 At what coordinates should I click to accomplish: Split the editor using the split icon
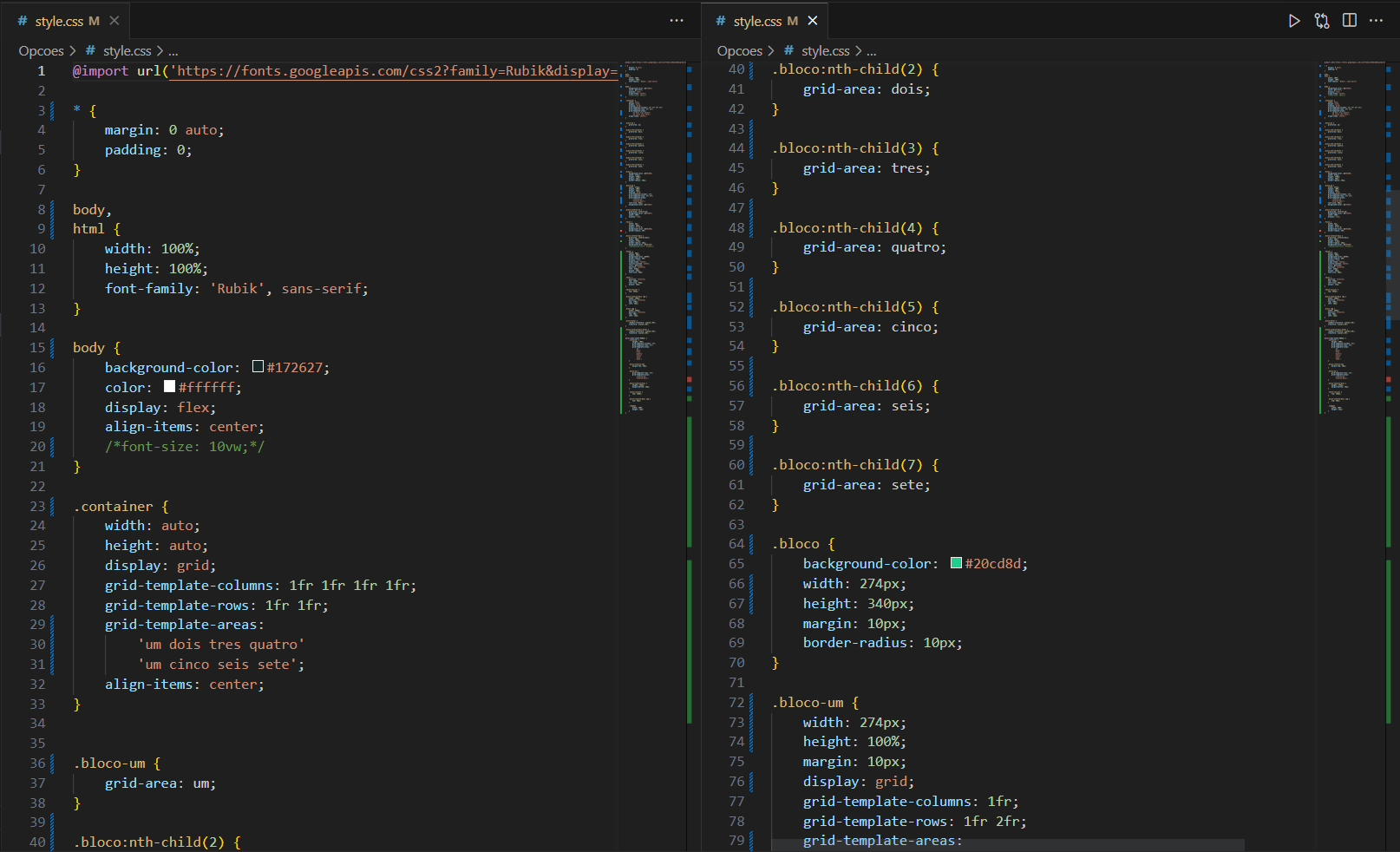point(1350,21)
